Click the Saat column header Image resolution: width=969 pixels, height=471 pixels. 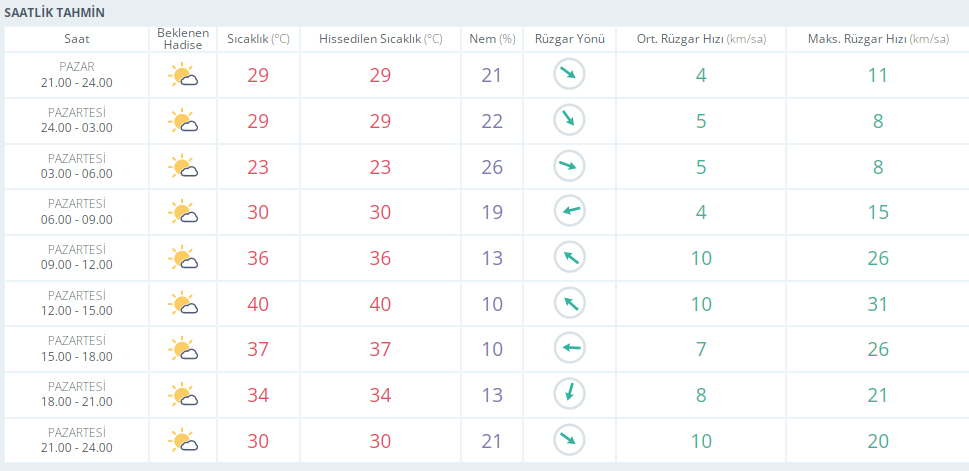pos(77,39)
